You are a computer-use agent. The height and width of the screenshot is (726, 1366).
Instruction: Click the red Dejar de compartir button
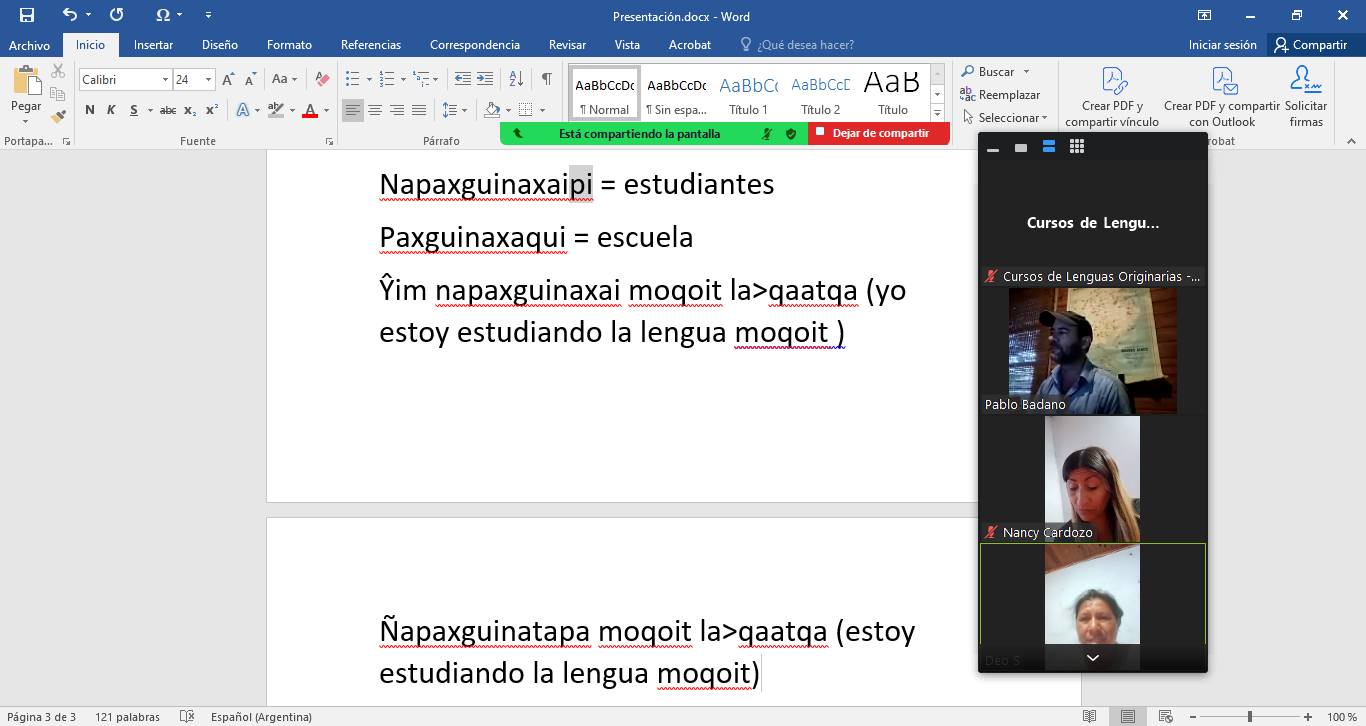coord(879,133)
